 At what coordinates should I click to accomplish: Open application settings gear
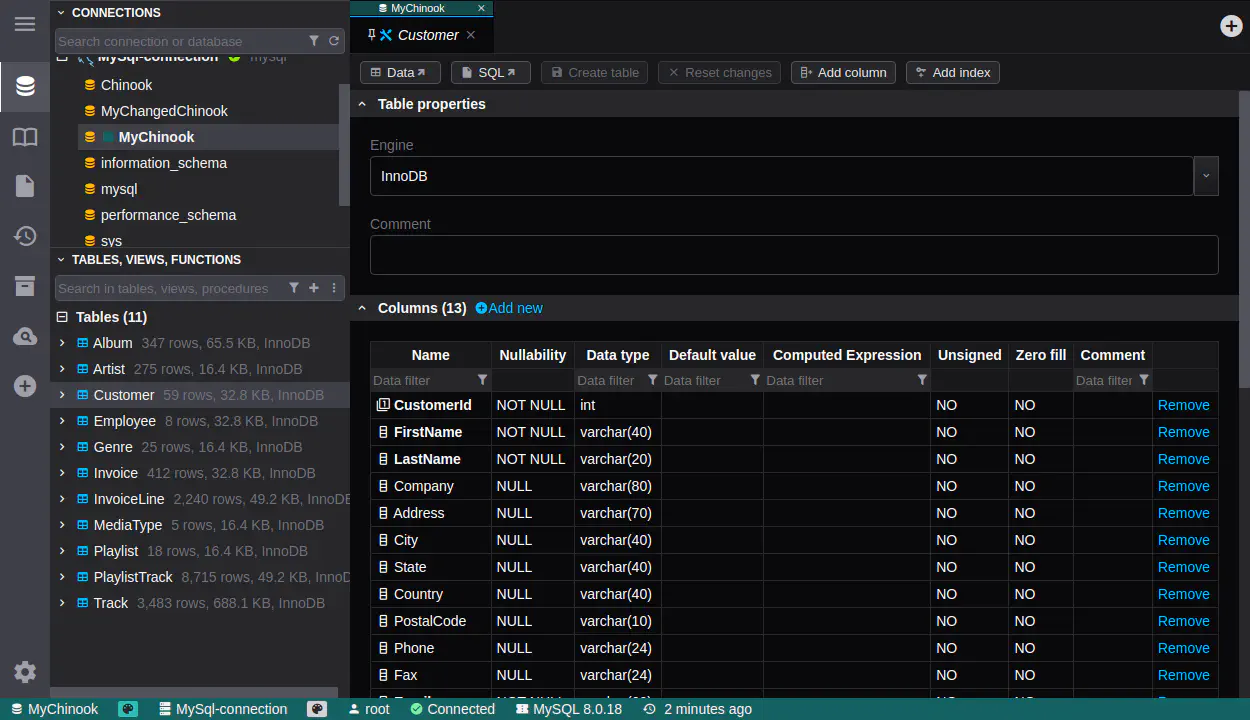pos(25,672)
